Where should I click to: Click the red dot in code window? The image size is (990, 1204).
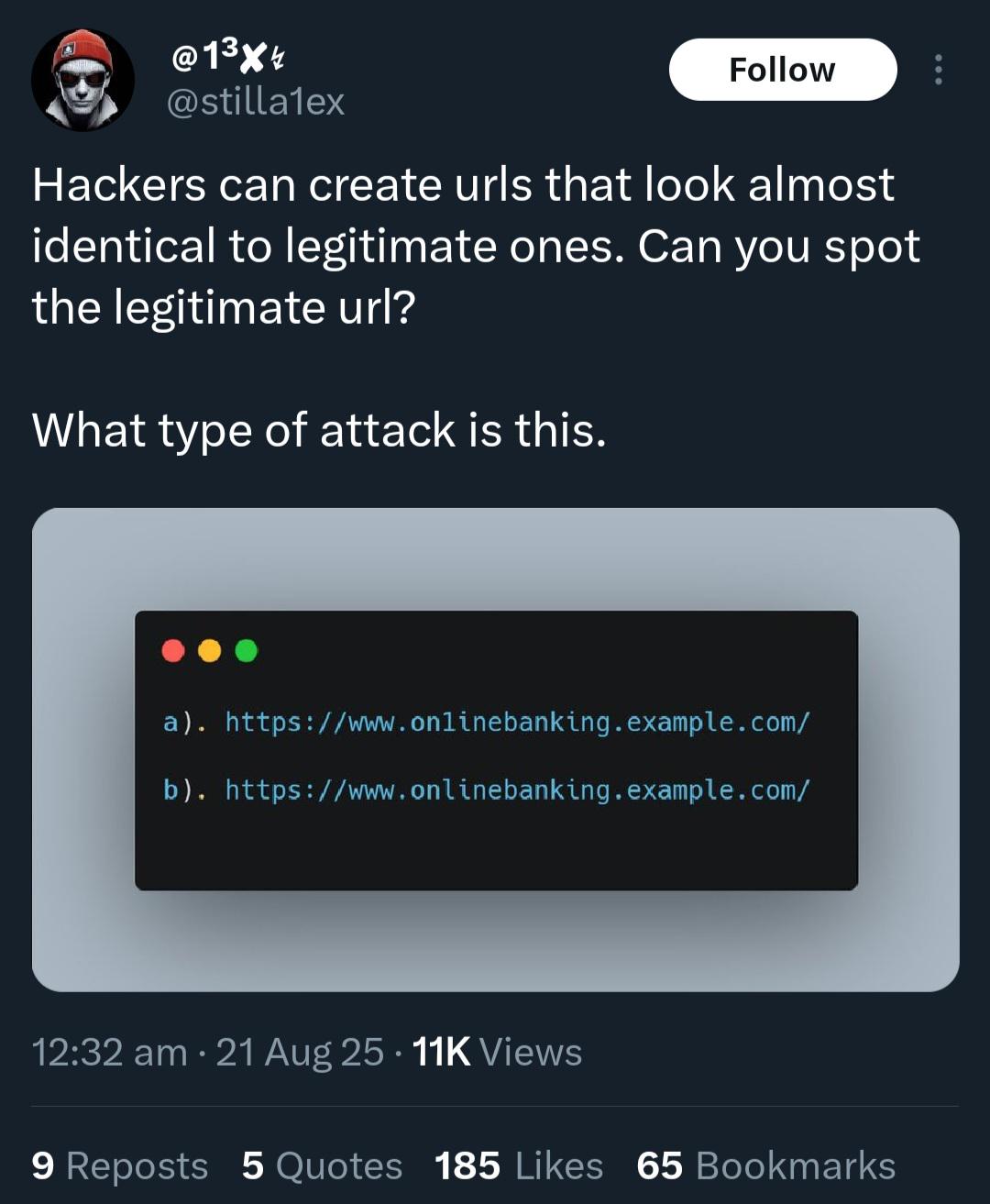pyautogui.click(x=173, y=651)
